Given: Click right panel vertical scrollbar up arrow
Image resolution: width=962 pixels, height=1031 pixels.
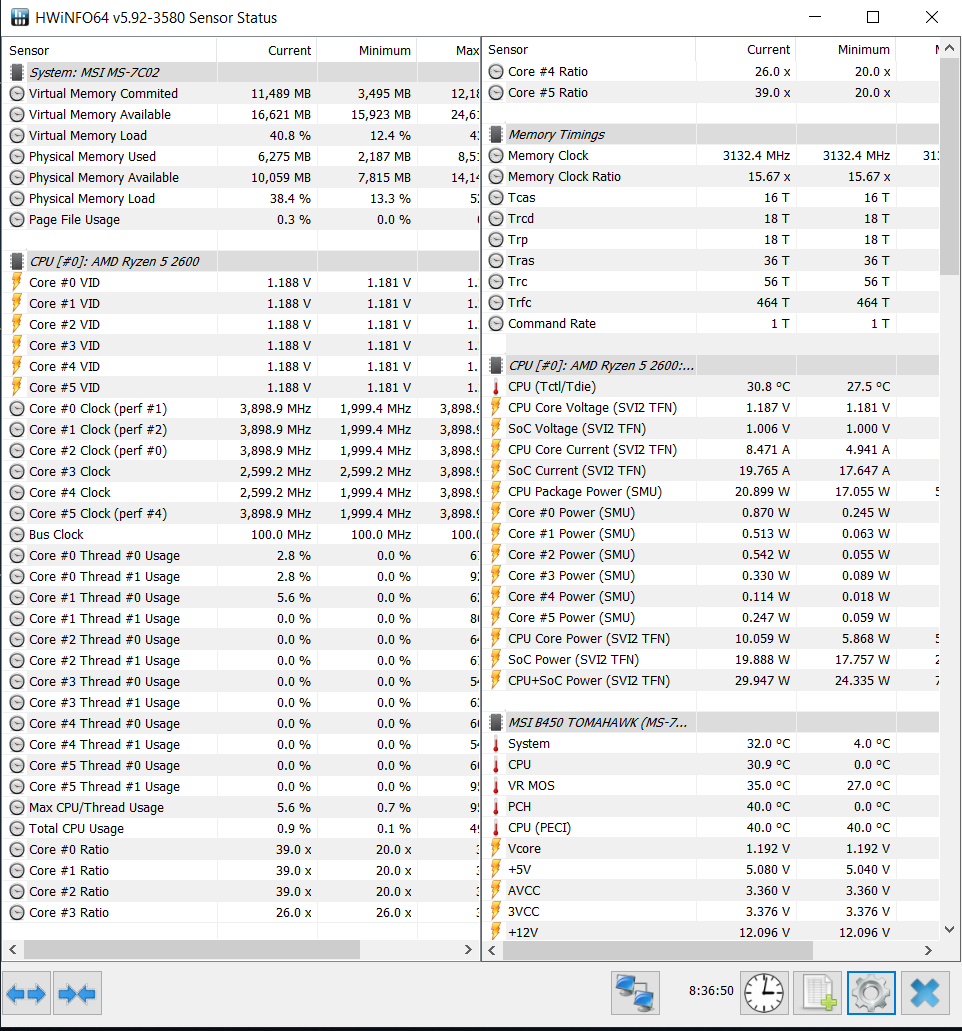Looking at the screenshot, I should (949, 48).
